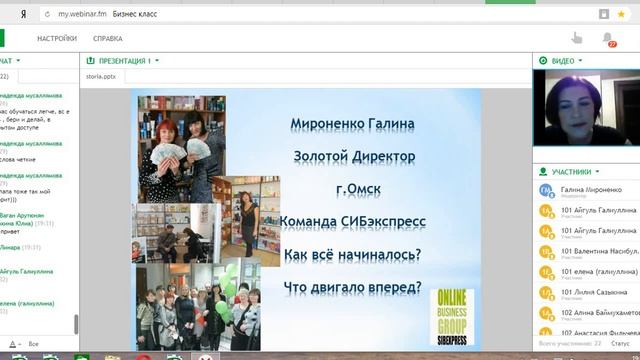Viewport: 640px width, 360px height.
Task: Click the Online Business Group logo on slide
Action: point(452,317)
